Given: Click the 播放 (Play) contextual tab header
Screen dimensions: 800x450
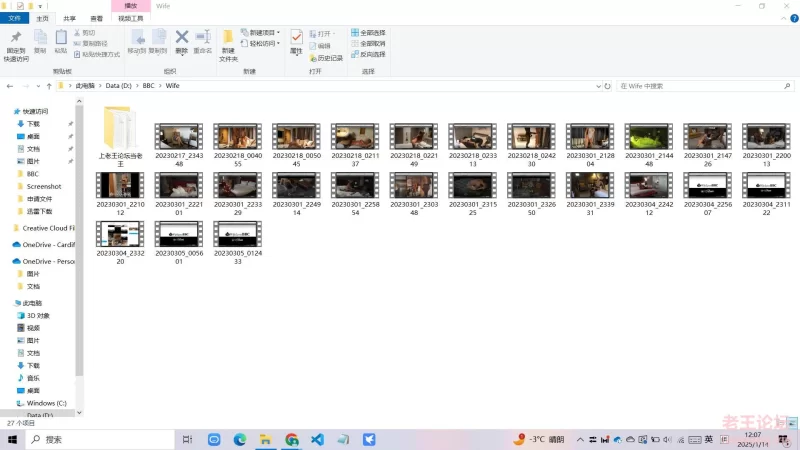Looking at the screenshot, I should 131,6.
